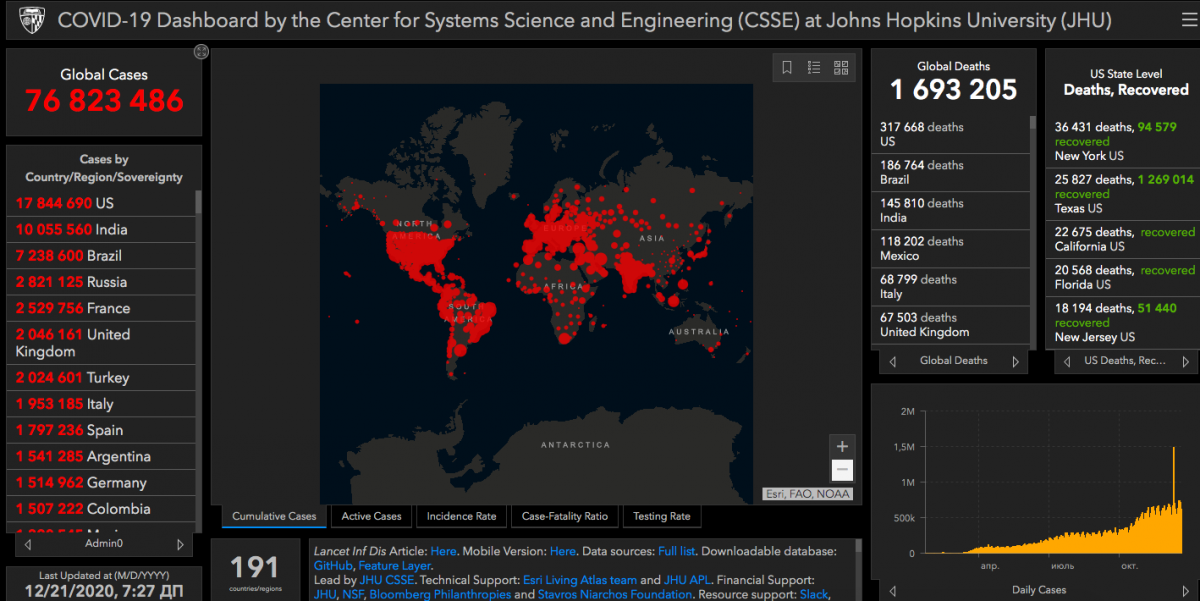1200x601 pixels.
Task: Go to previous view left of Admin0
Action: (x=28, y=544)
